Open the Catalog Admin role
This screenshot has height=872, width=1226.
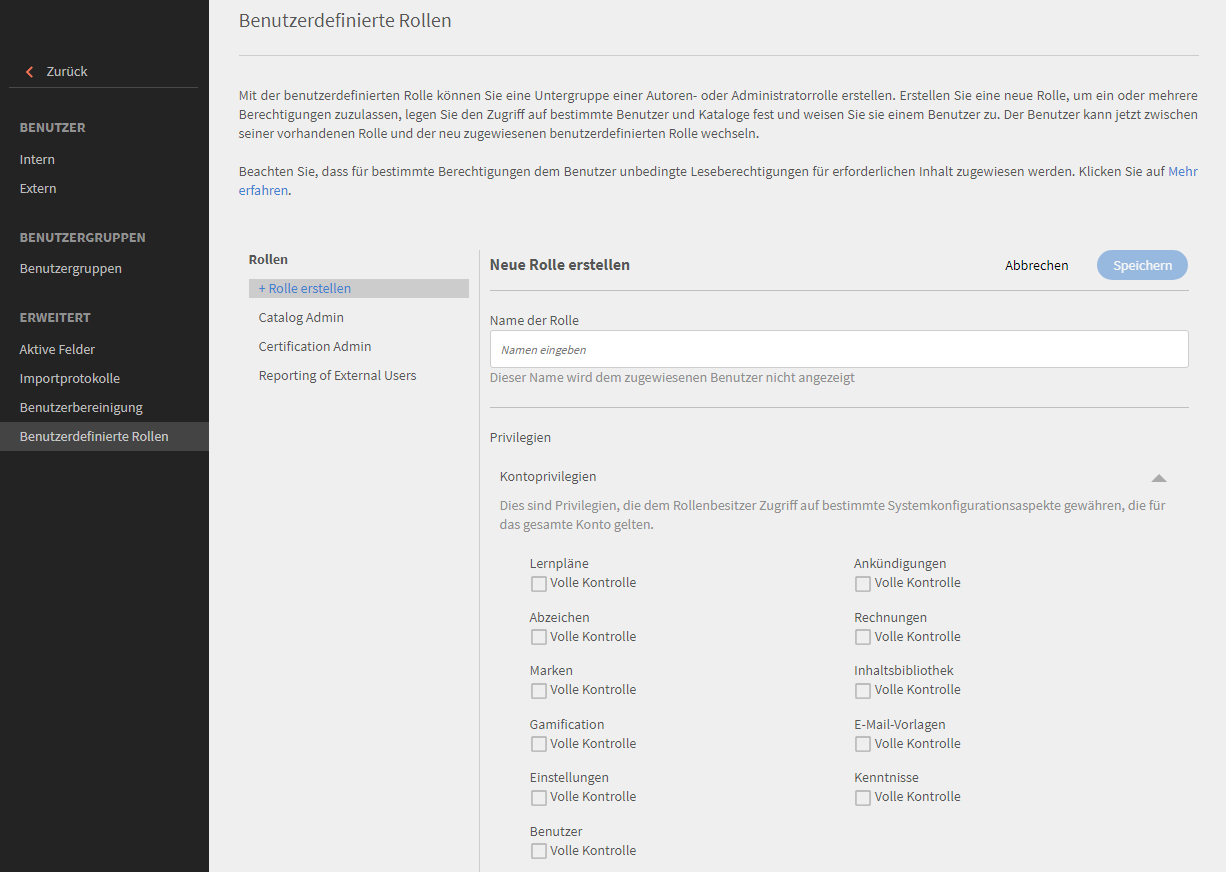tap(301, 318)
